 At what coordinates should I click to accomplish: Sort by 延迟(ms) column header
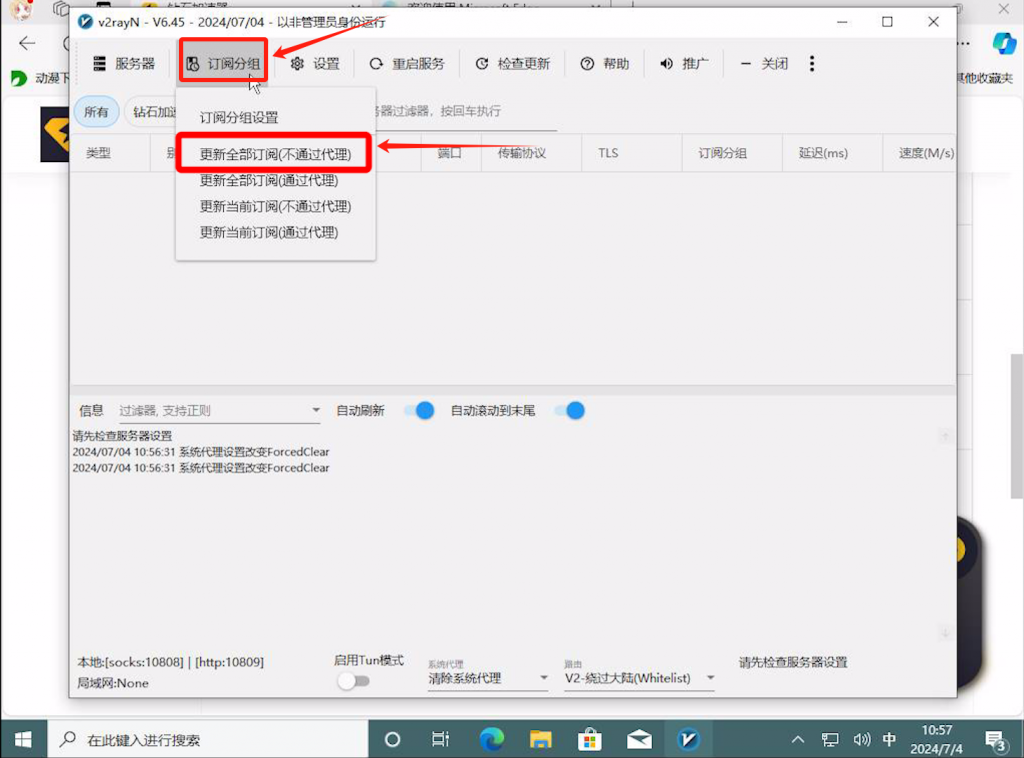823,153
